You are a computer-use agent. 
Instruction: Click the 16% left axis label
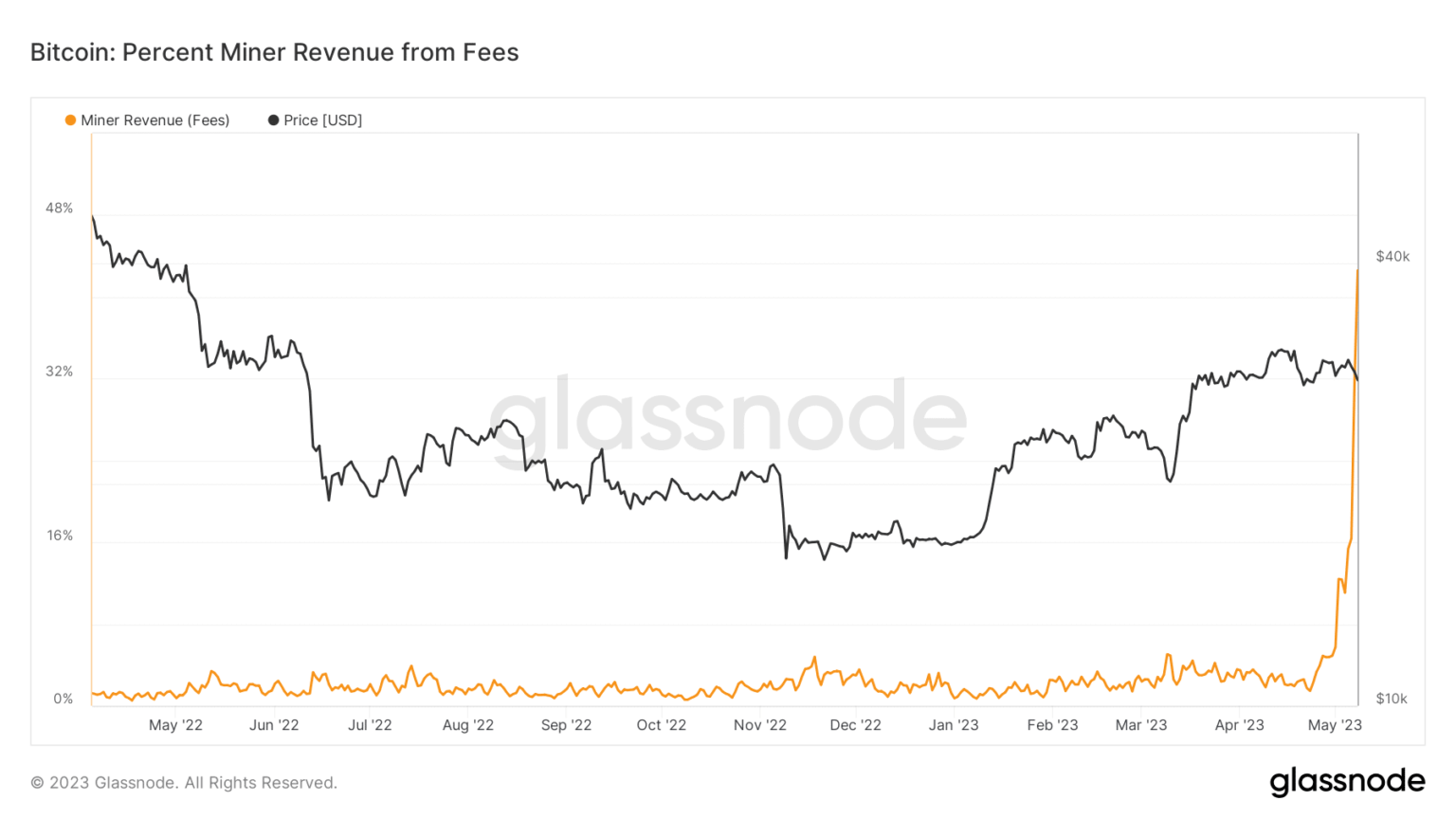point(59,536)
